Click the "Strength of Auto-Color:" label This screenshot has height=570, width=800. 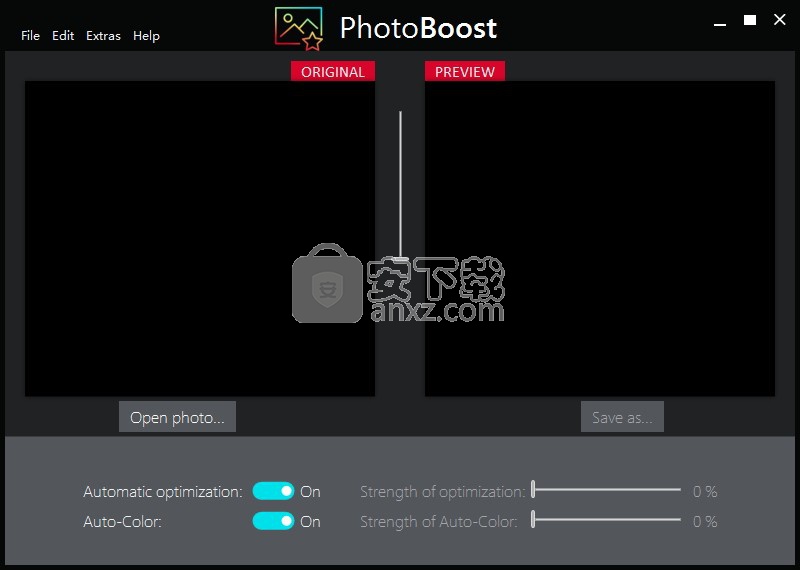[439, 522]
